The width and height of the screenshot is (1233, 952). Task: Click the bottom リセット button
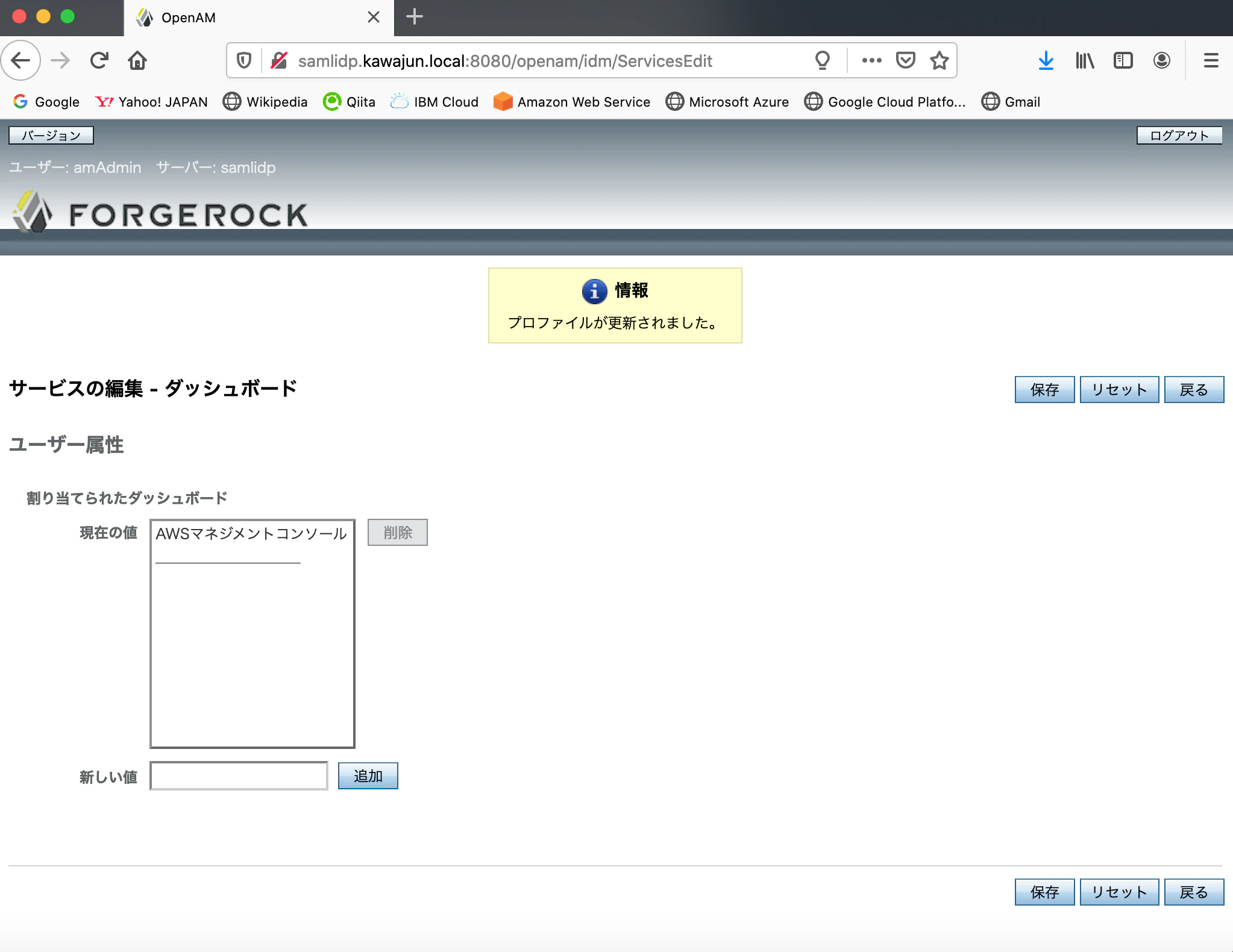point(1119,892)
